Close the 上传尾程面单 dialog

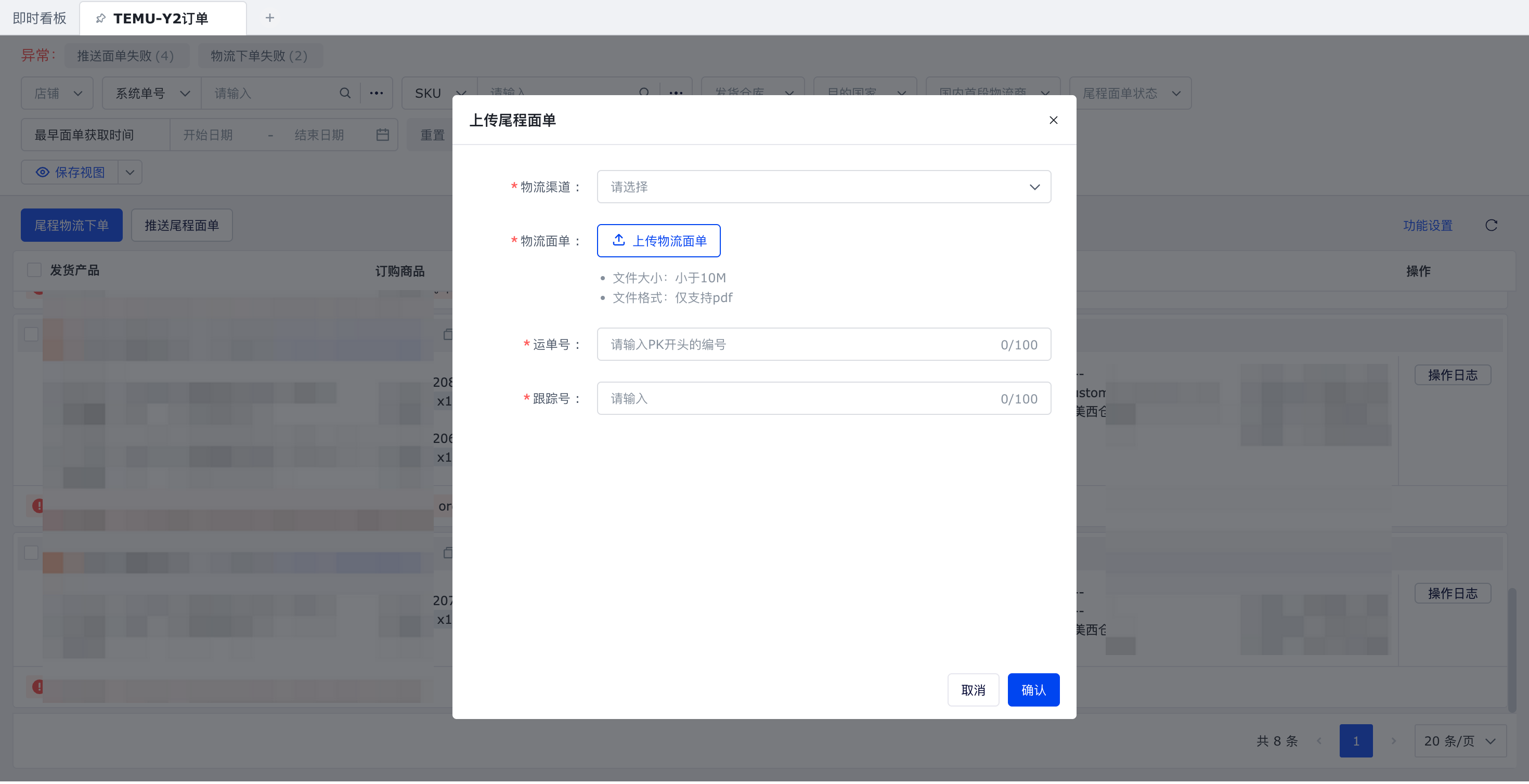[1053, 121]
